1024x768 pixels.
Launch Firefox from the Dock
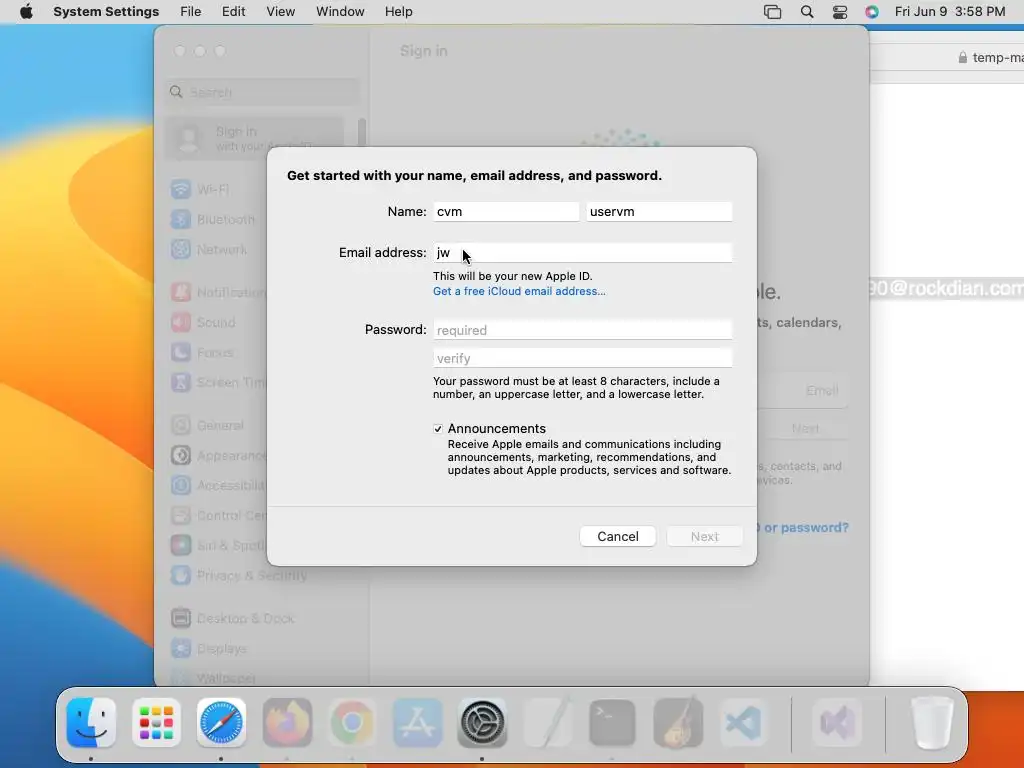coord(287,723)
